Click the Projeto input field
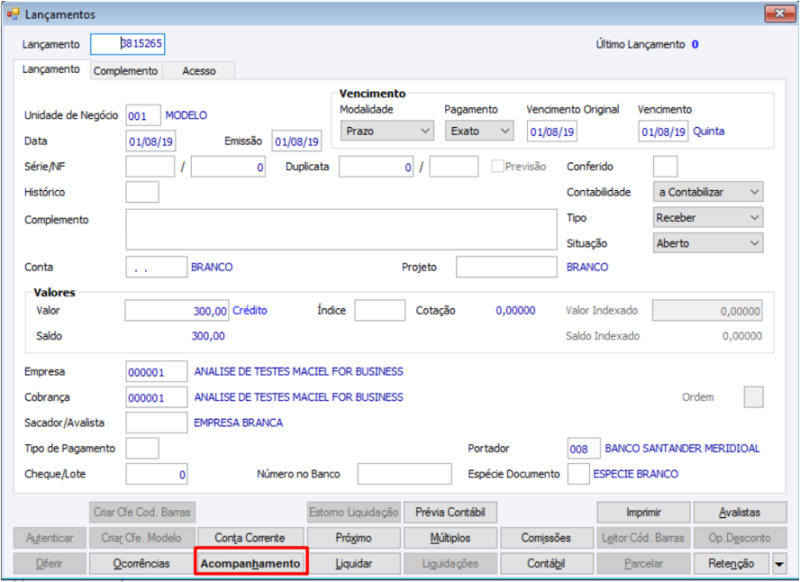 click(507, 267)
